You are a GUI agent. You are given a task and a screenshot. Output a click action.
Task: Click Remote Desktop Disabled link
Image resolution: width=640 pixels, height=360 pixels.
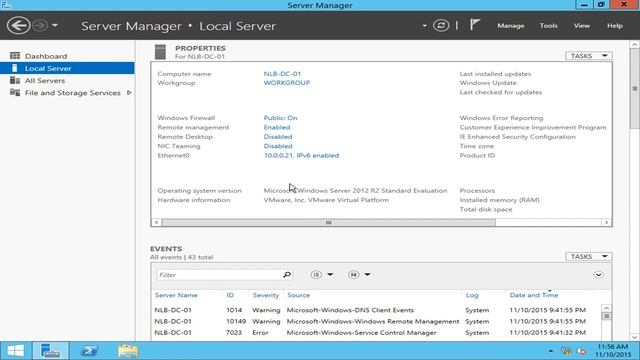(x=278, y=137)
